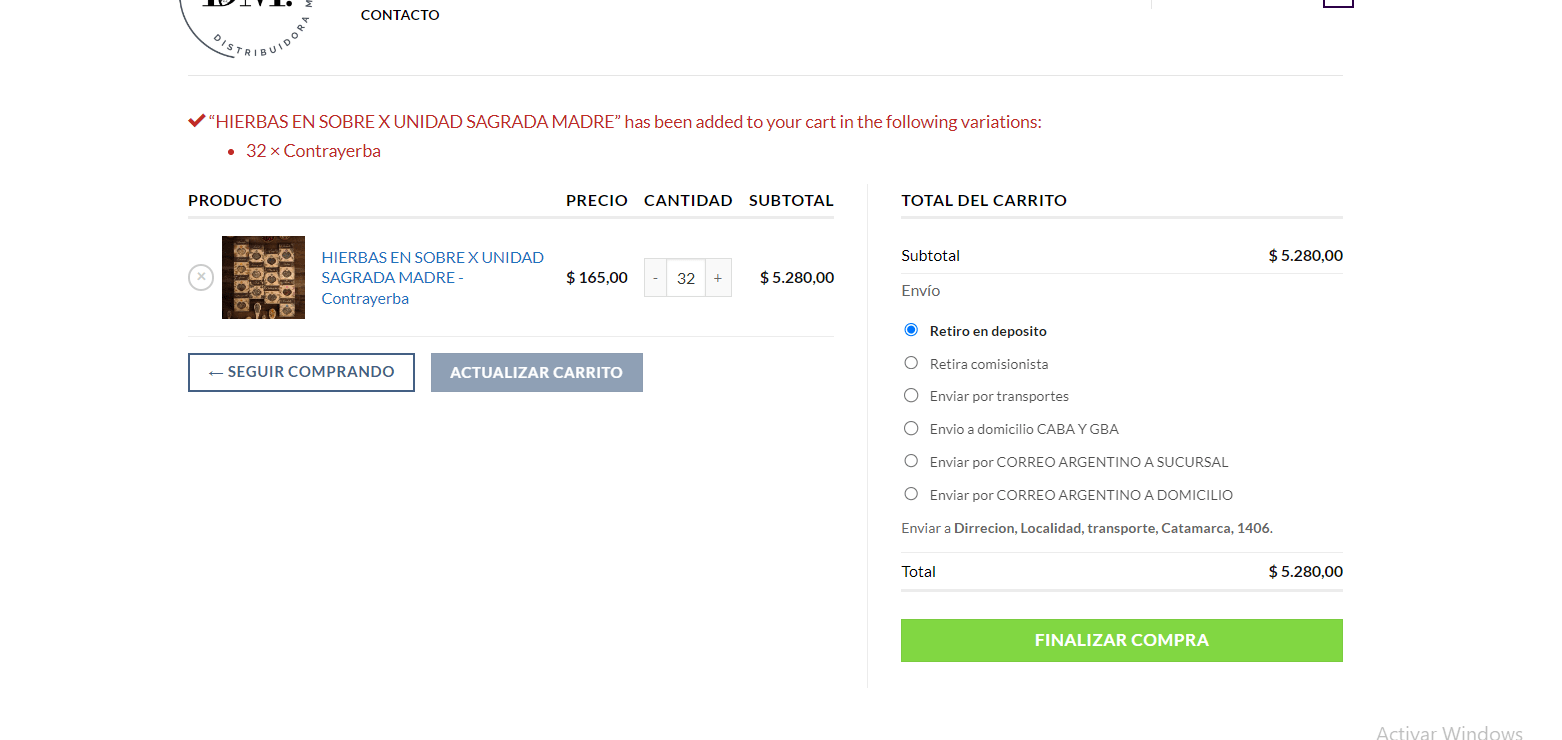Click the CANTIDAD column header
Viewport: 1562px width, 740px height.
pyautogui.click(x=688, y=200)
